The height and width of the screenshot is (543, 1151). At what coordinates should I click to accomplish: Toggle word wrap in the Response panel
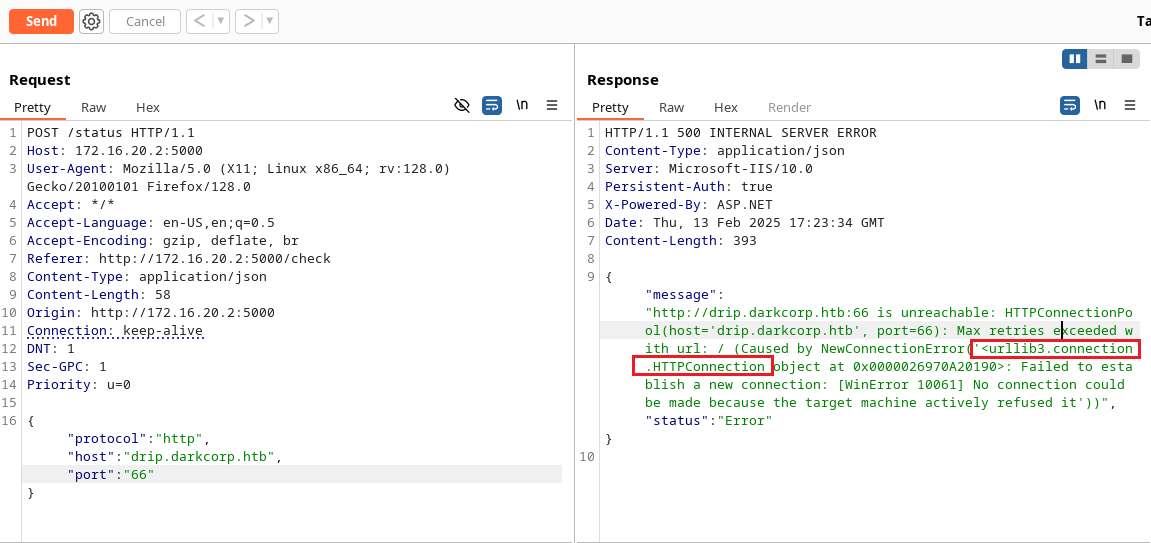point(1069,105)
